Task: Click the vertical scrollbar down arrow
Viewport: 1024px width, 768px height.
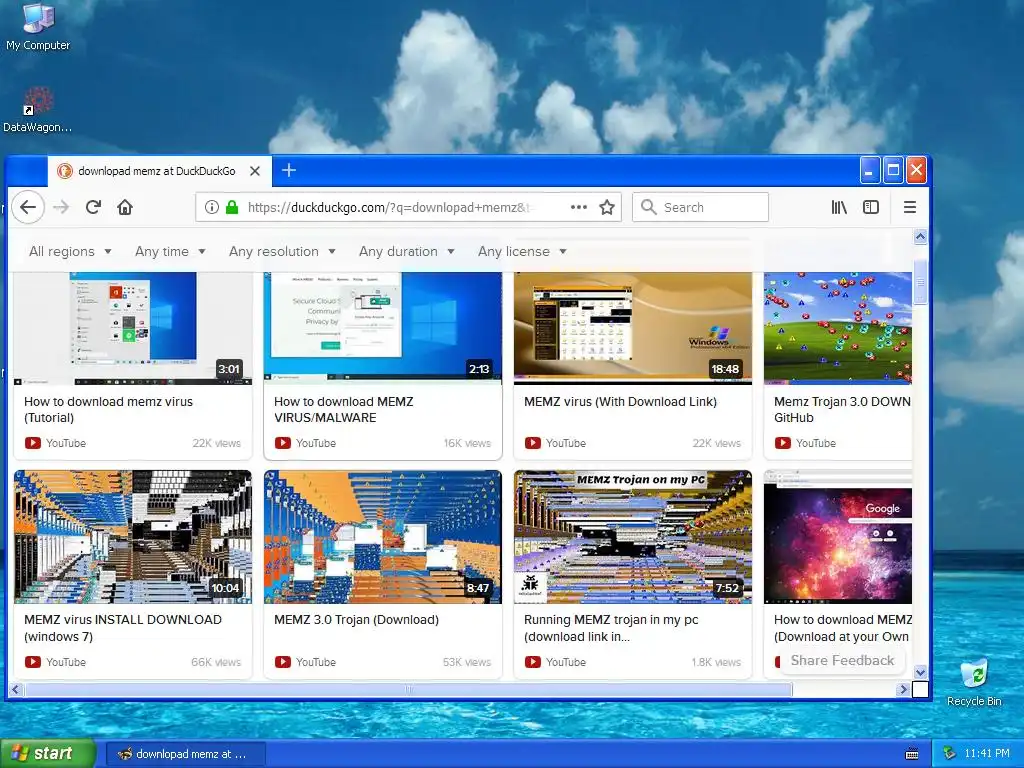Action: (x=920, y=672)
